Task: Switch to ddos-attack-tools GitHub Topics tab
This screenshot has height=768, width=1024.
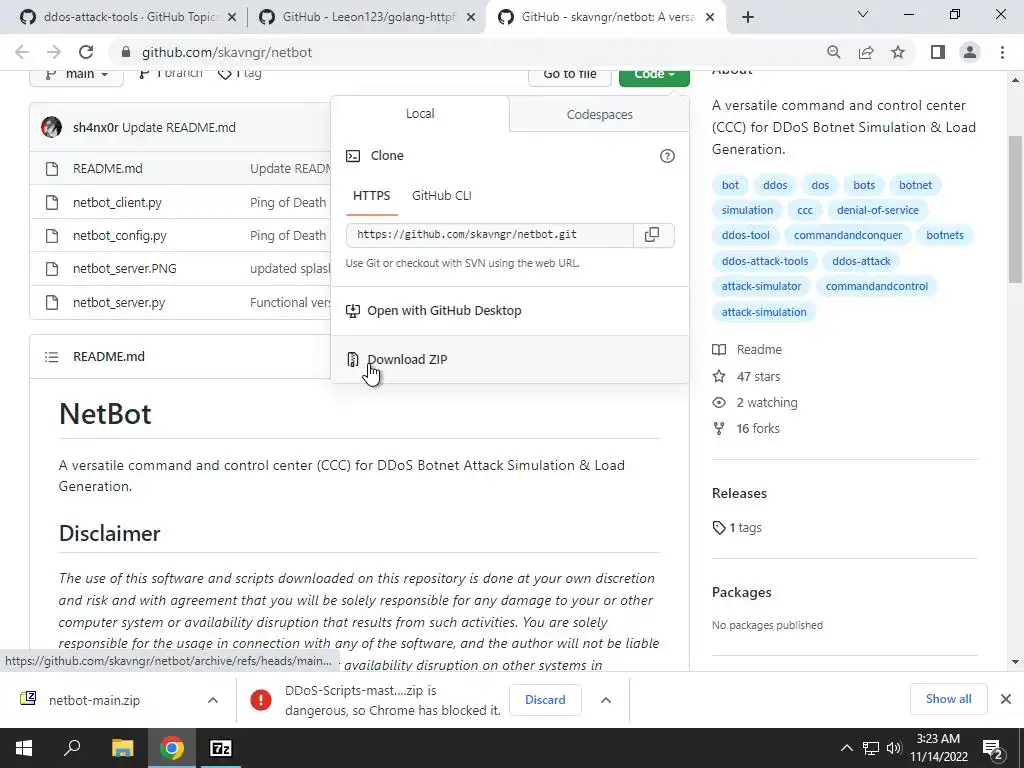Action: pyautogui.click(x=127, y=17)
